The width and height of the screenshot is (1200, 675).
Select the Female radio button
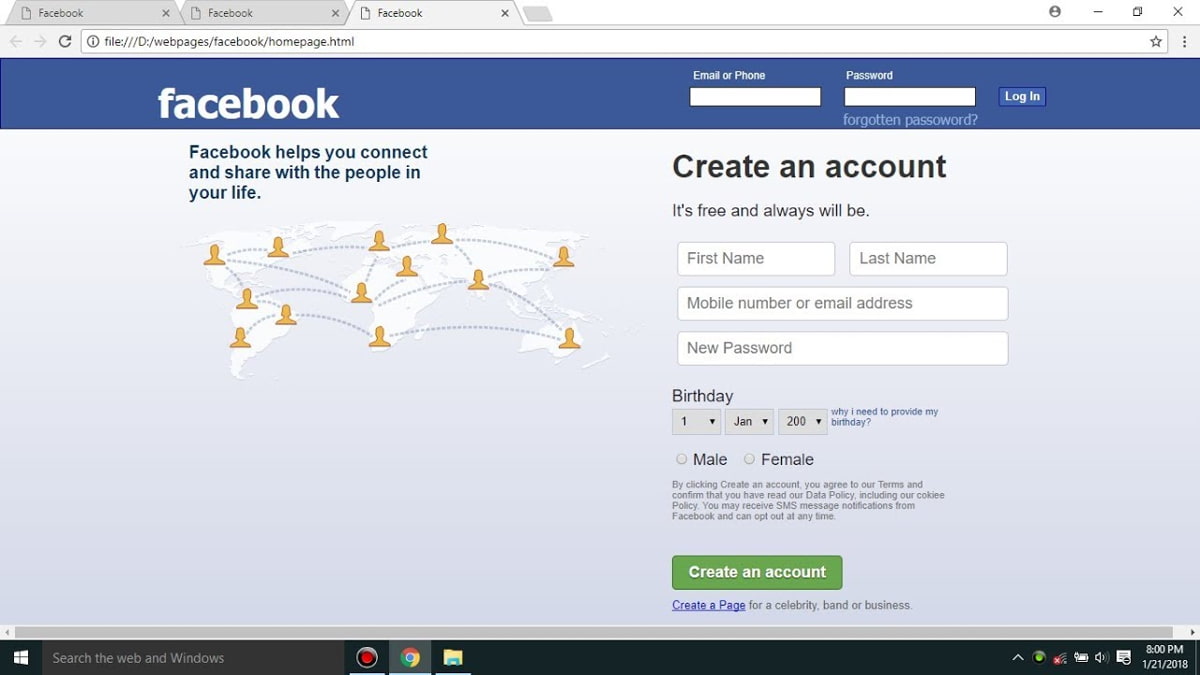click(749, 458)
